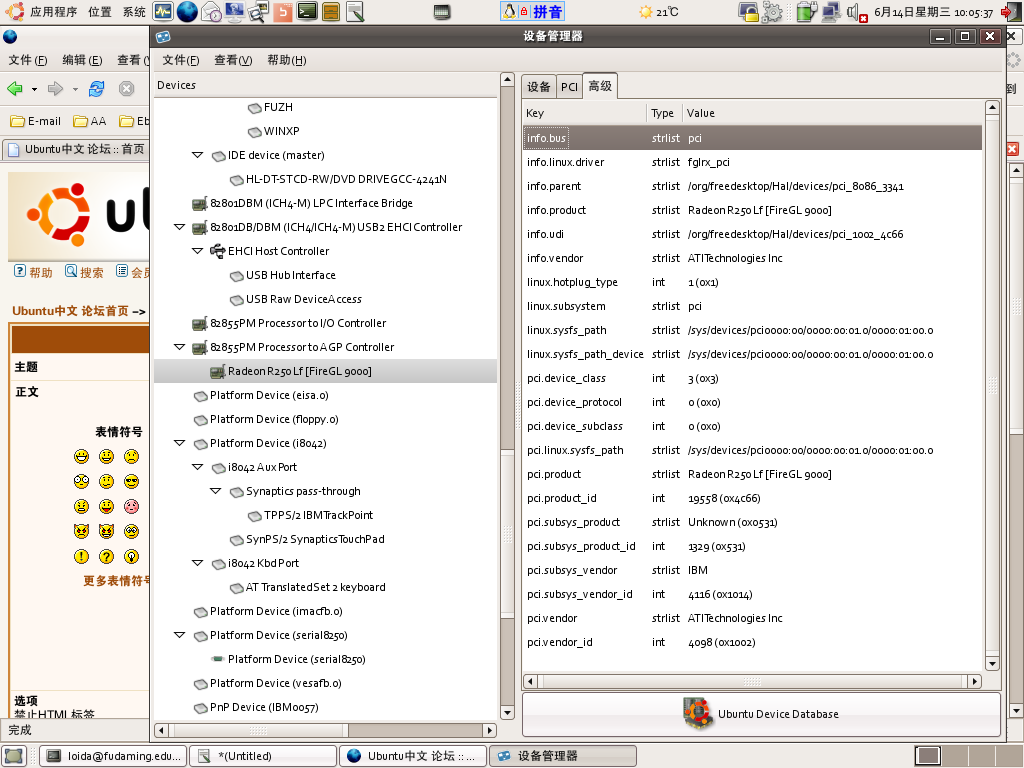Click the 82801DBM LPC Interface Bridge icon
This screenshot has height=768, width=1024.
pos(200,204)
